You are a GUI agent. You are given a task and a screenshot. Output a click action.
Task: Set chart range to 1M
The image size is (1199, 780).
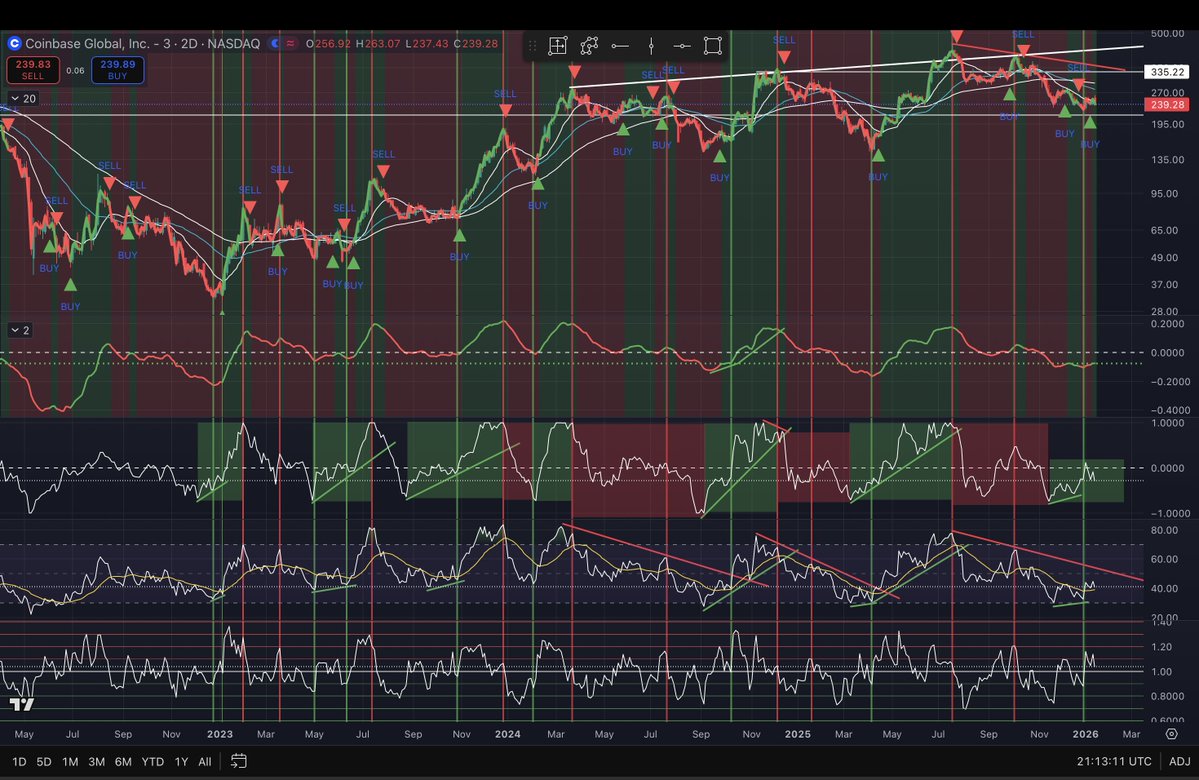(70, 762)
